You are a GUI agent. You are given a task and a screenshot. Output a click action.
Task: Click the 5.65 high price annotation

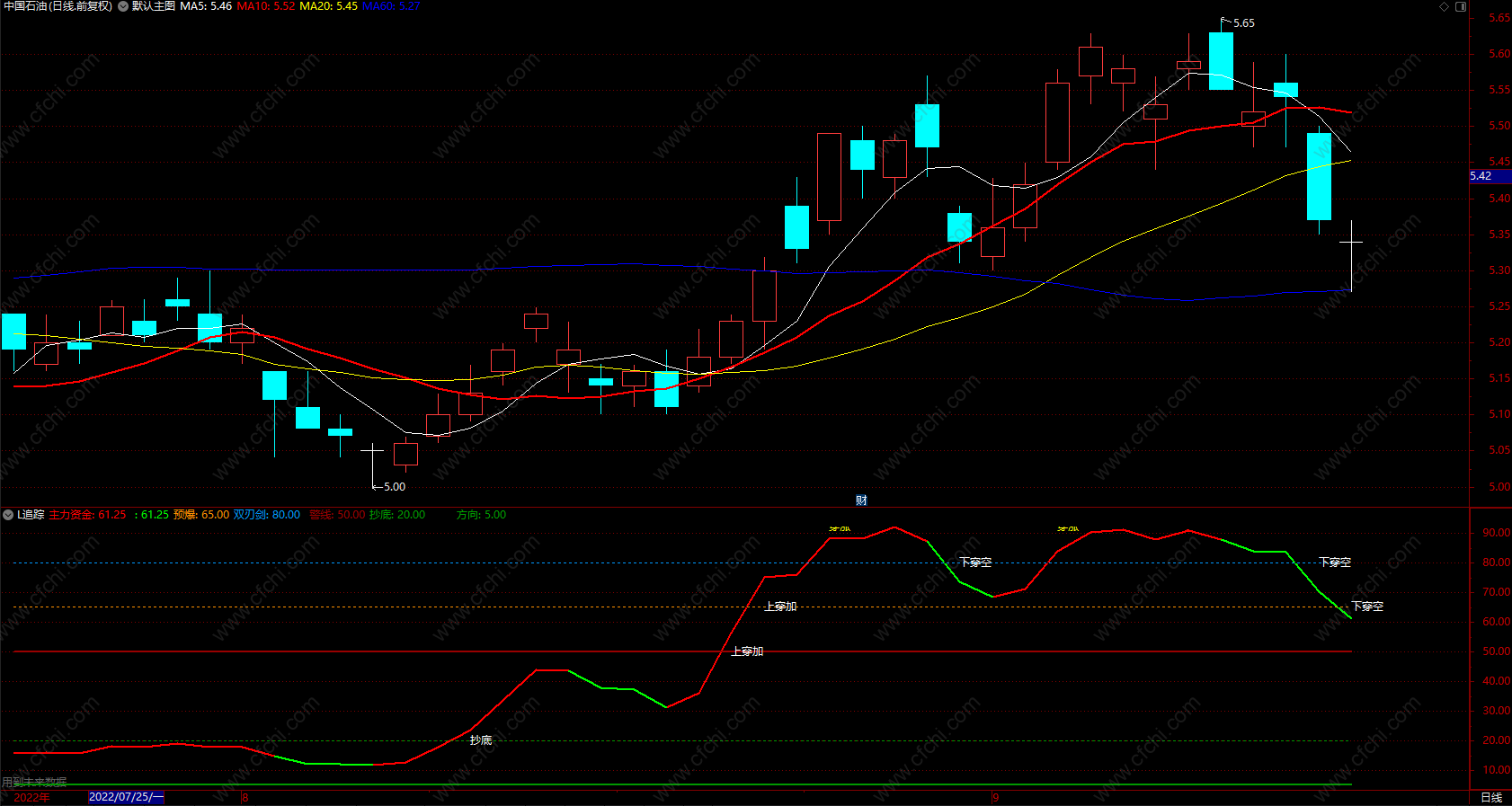[x=1244, y=23]
